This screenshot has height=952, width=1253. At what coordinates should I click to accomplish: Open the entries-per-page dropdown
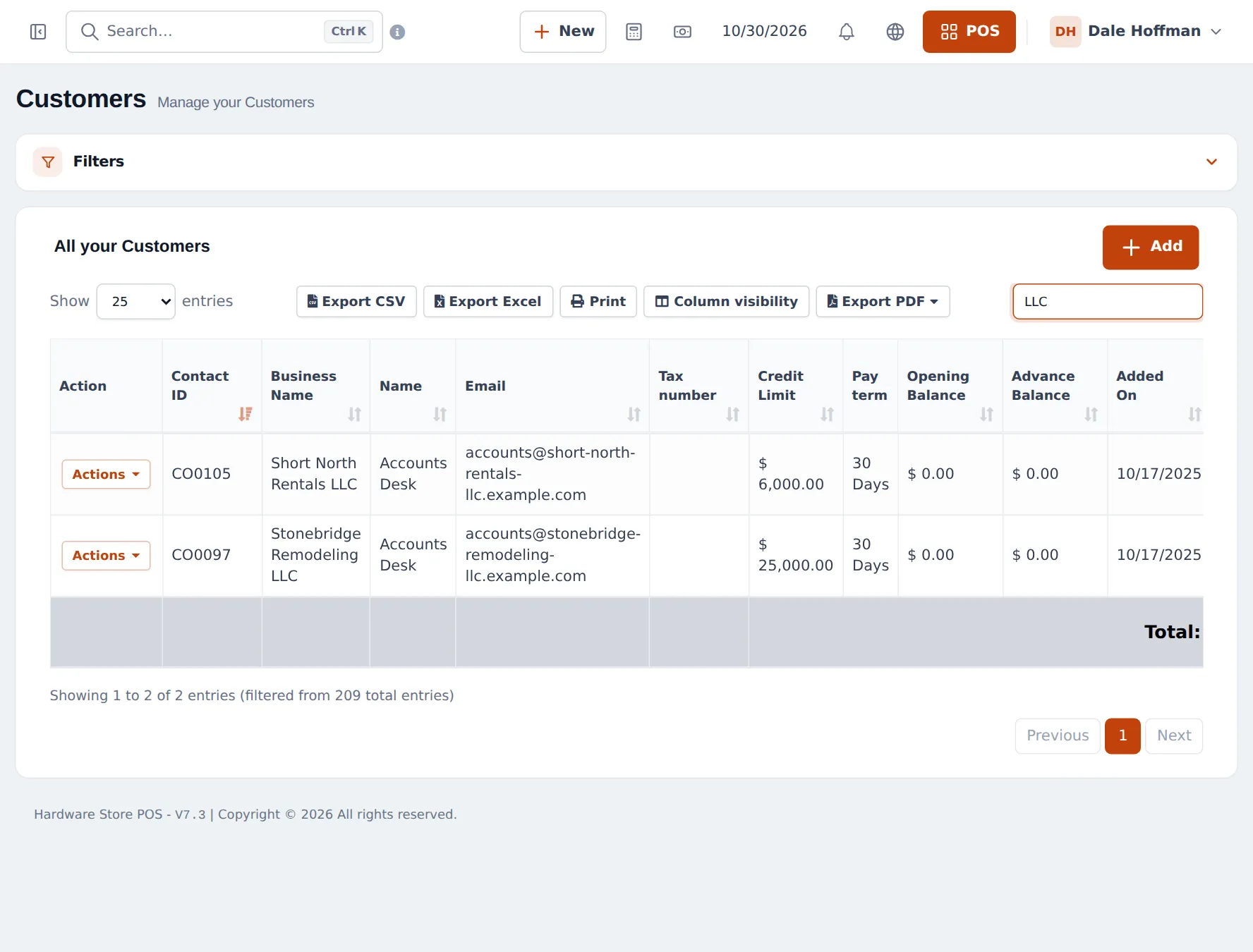pyautogui.click(x=135, y=302)
